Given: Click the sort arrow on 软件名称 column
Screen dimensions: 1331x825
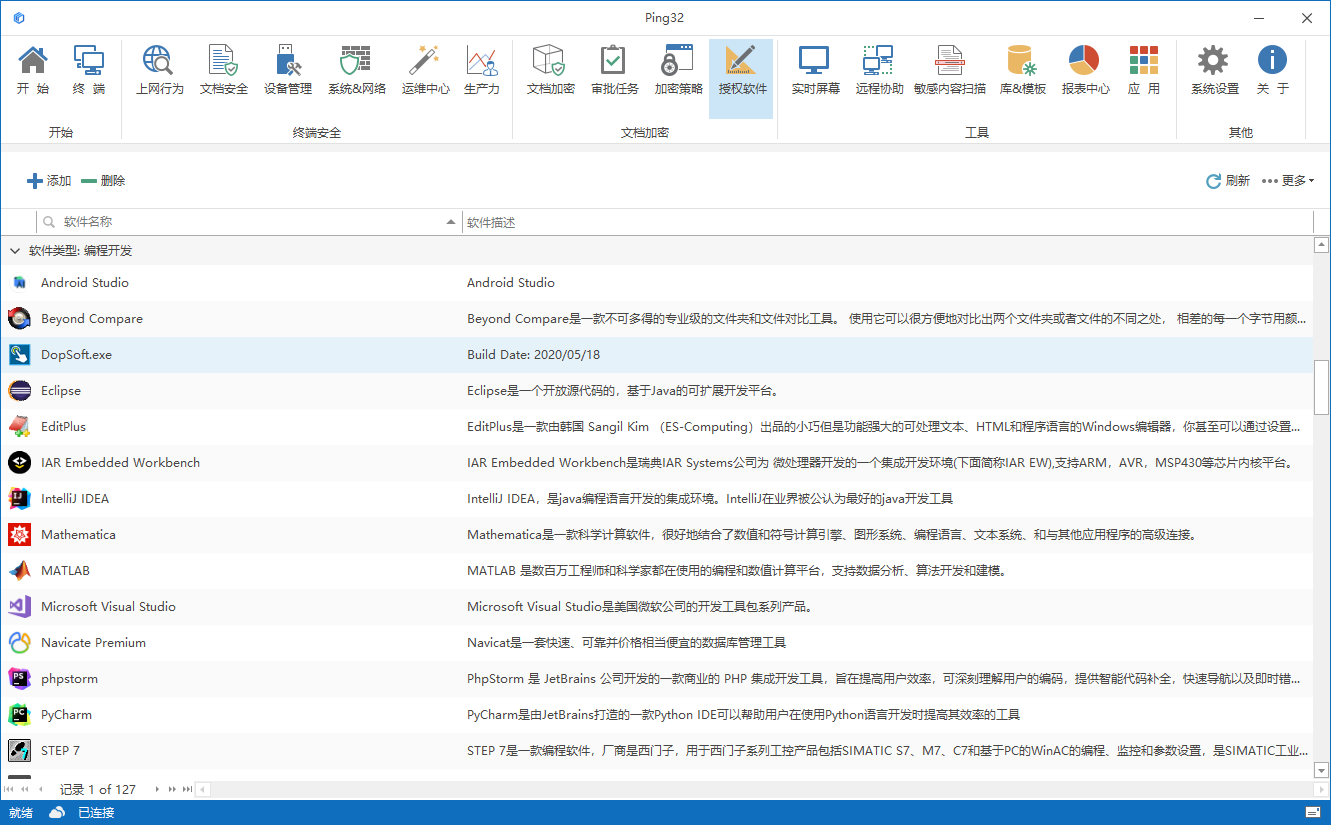Looking at the screenshot, I should click(450, 222).
